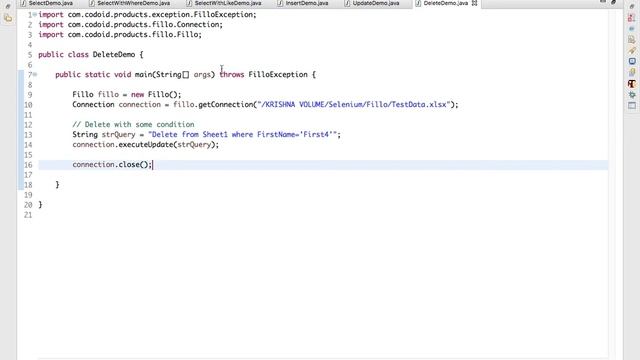Open the gray window icon in right trim
The image size is (640, 360).
632,105
